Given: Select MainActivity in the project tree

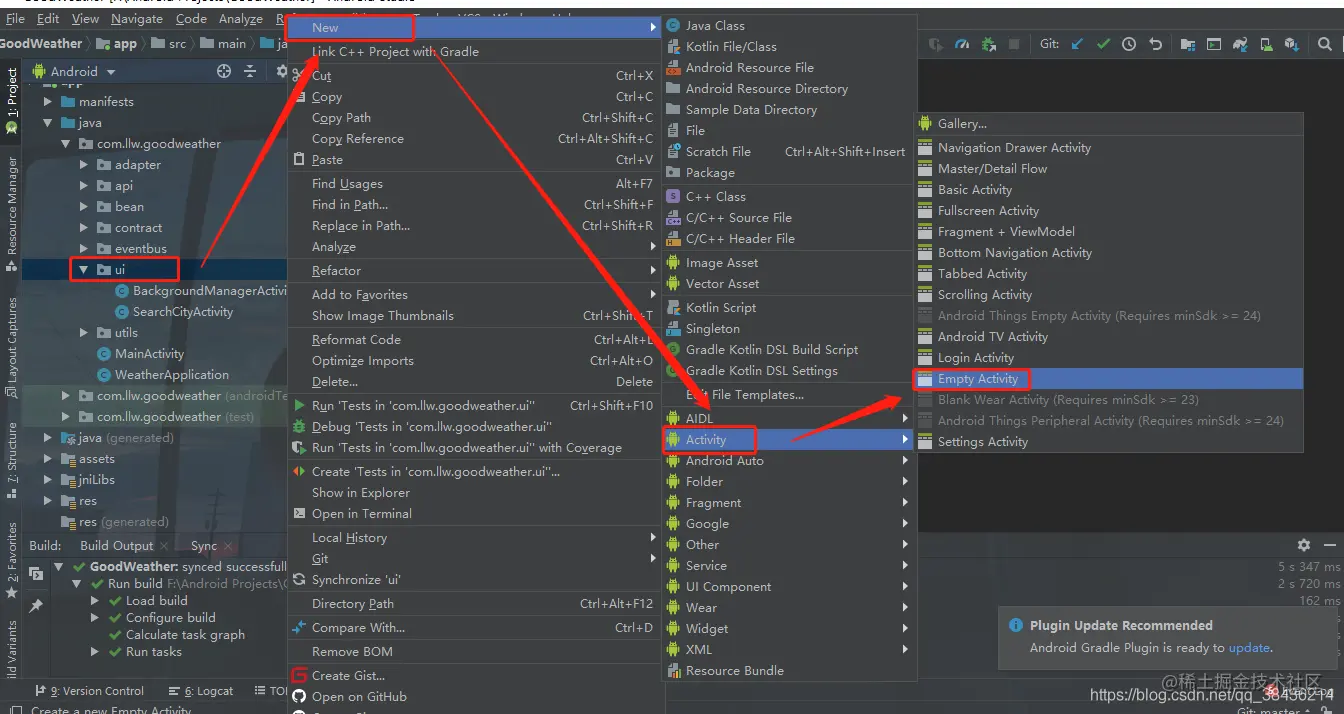Looking at the screenshot, I should [150, 354].
